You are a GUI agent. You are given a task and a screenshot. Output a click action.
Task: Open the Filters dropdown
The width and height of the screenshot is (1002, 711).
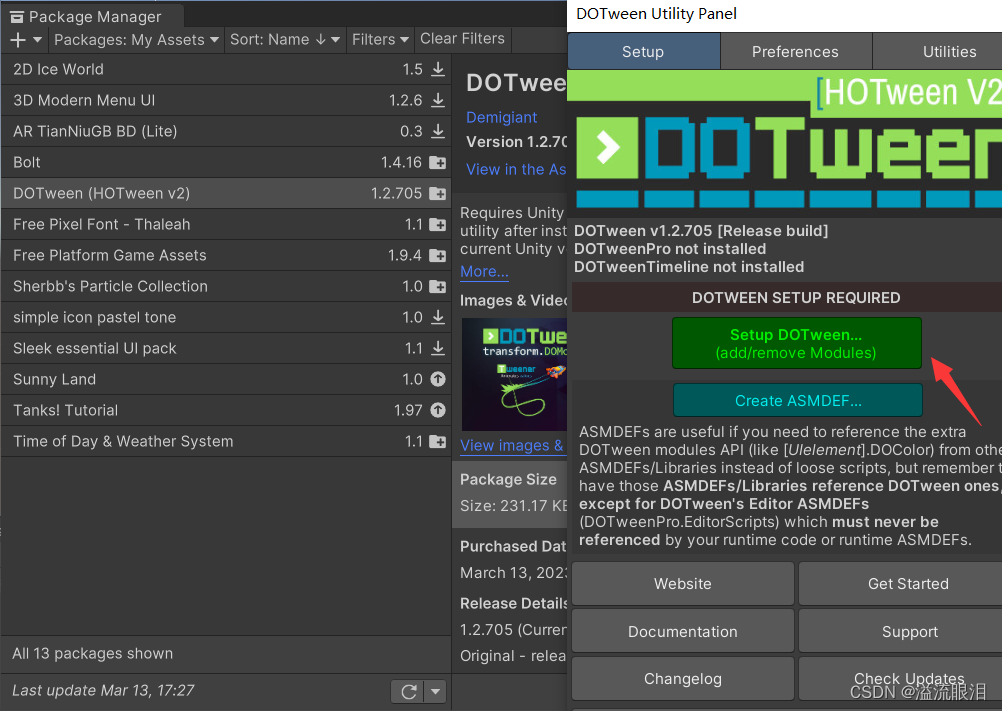pyautogui.click(x=380, y=40)
